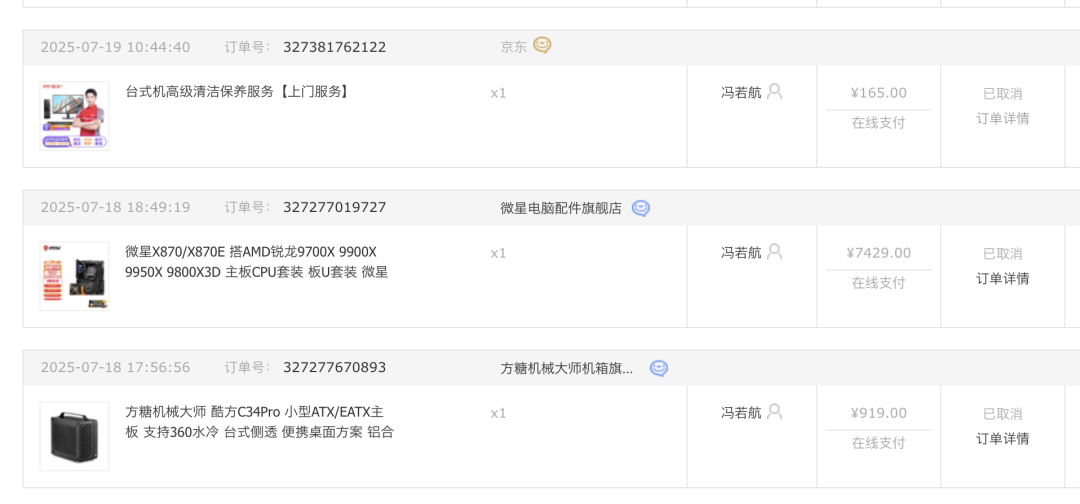
Task: Open 订单详情 for the ¥919.00 order
Action: point(1002,438)
